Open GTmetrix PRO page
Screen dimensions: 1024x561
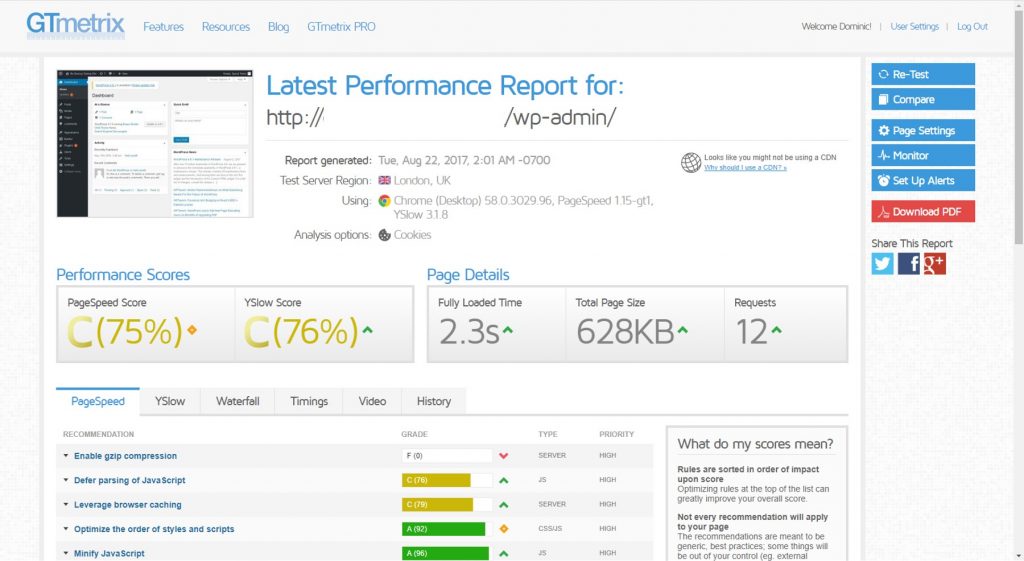[341, 27]
